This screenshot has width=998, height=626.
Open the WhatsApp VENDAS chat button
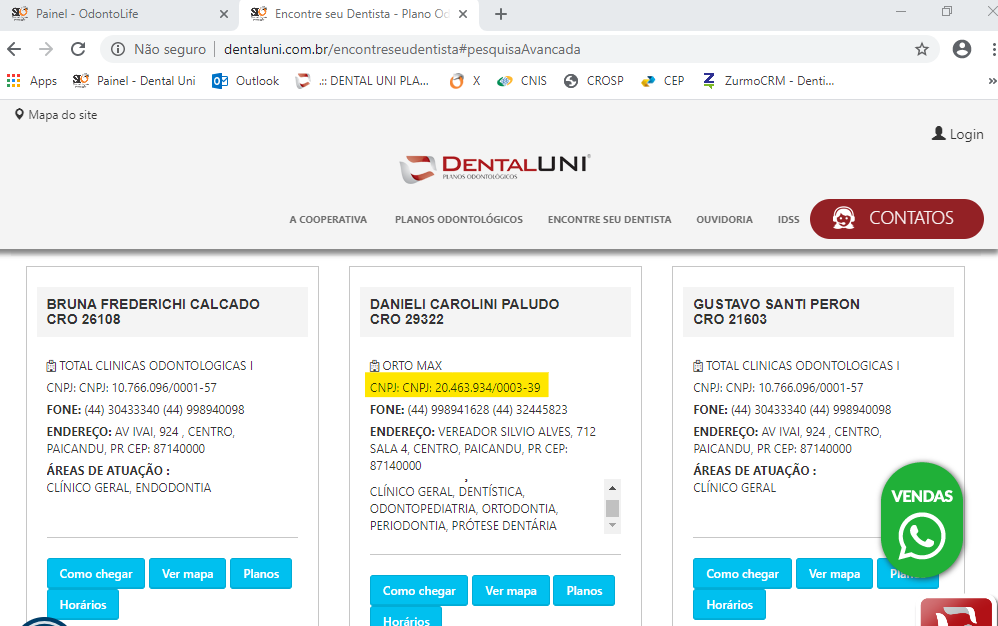(x=922, y=520)
